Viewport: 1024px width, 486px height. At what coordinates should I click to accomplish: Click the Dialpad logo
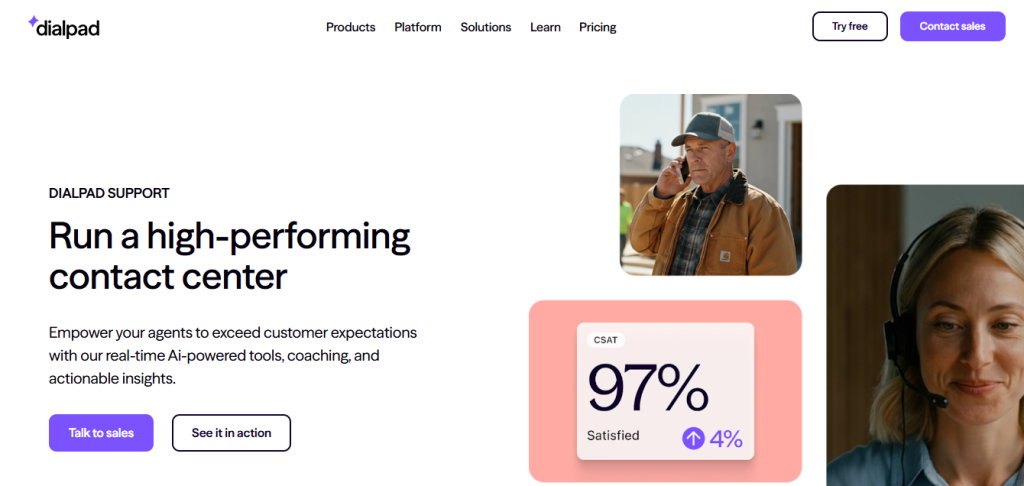click(64, 27)
